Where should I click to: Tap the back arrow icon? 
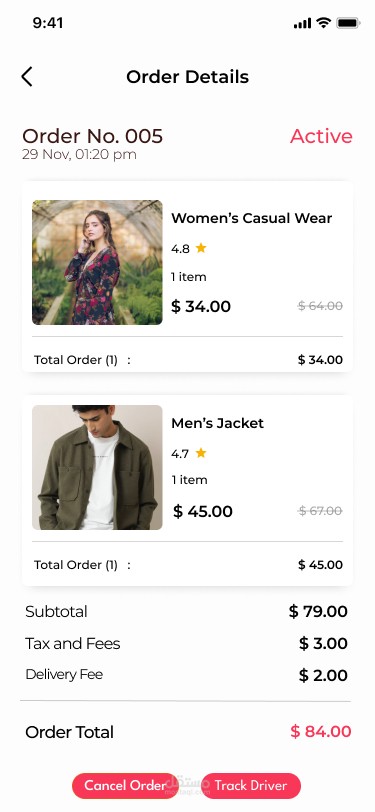27,77
